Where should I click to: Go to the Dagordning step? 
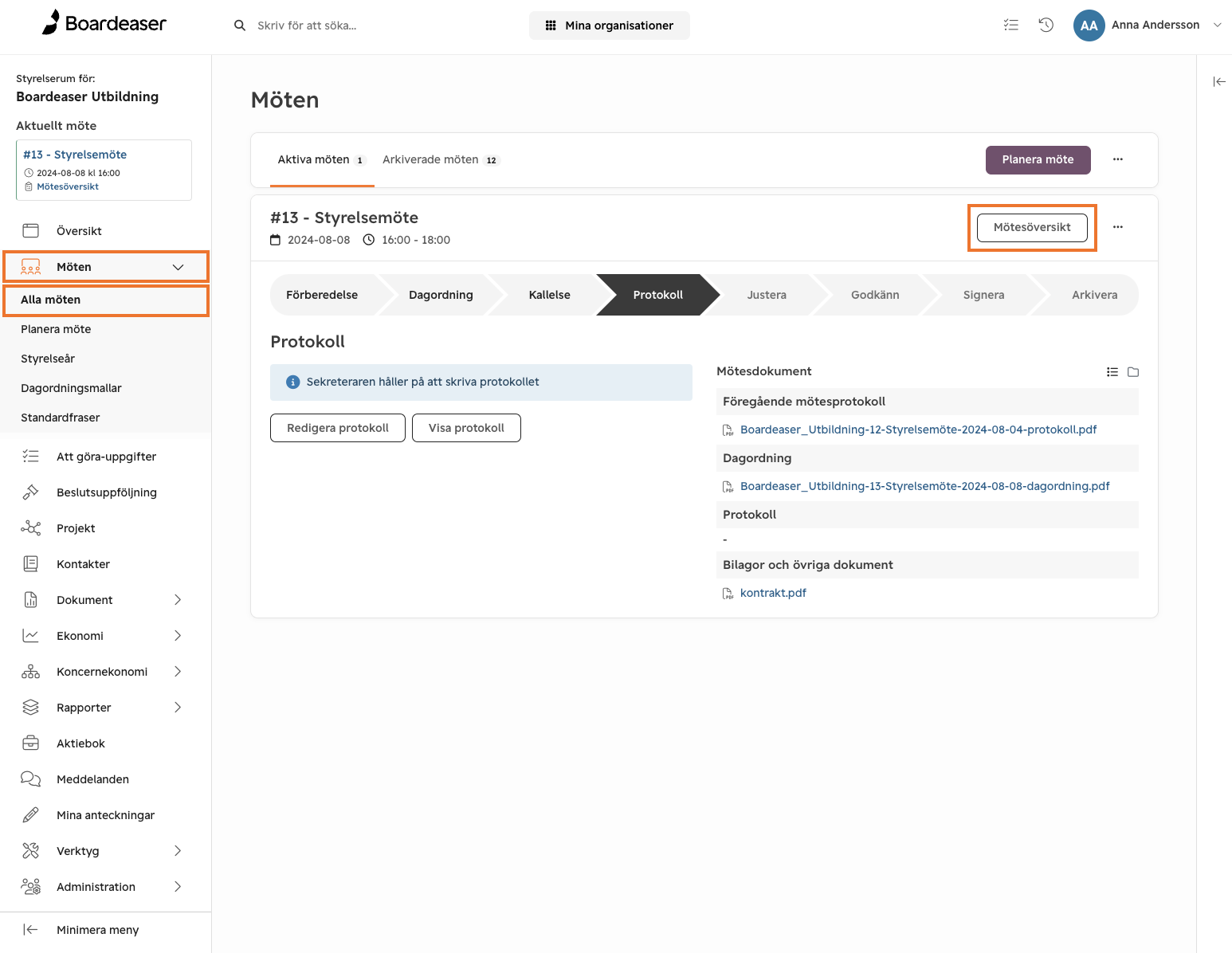tap(441, 295)
